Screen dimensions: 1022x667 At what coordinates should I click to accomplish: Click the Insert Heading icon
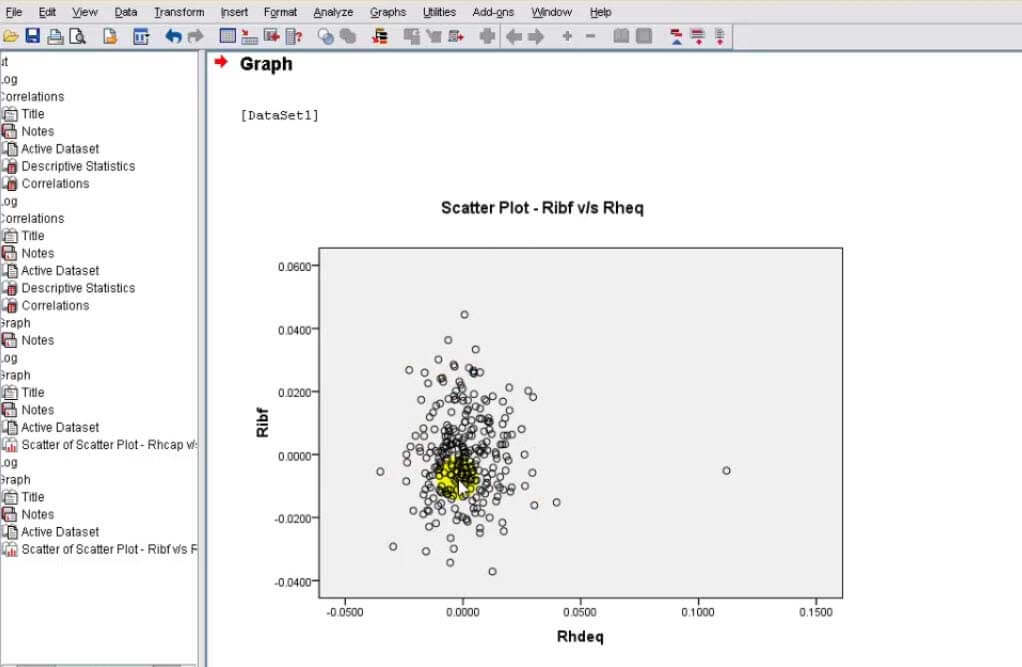coord(676,37)
